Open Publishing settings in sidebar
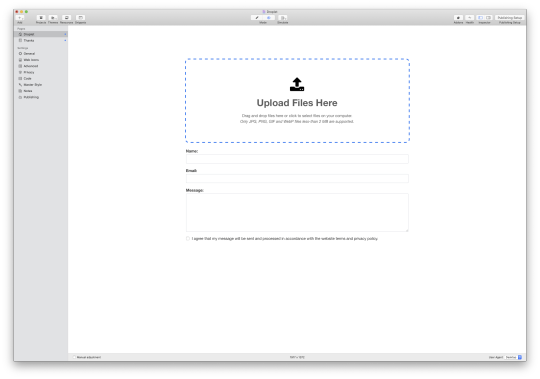 pos(41,97)
